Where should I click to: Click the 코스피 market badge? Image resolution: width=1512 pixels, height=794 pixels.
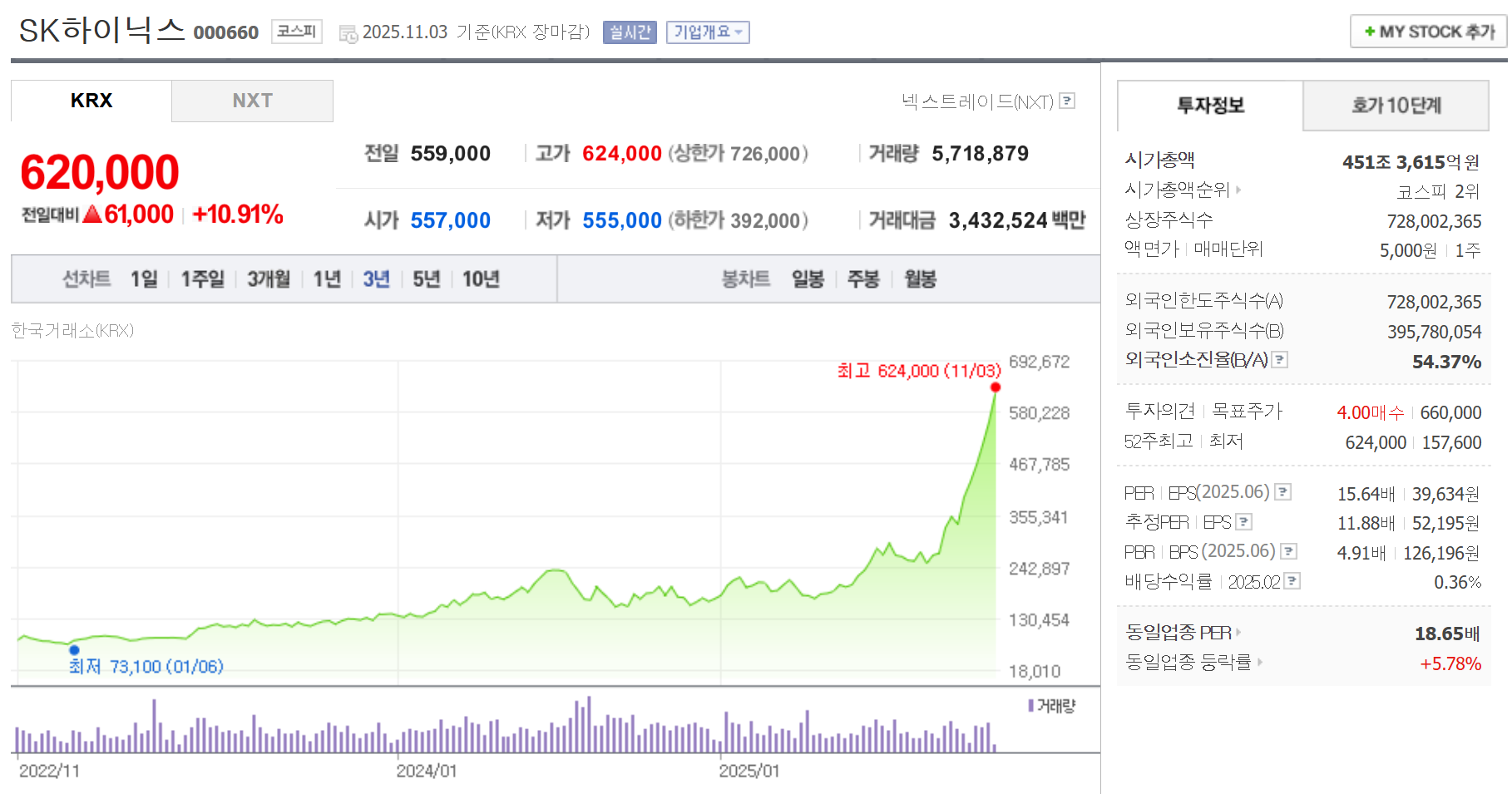pyautogui.click(x=297, y=32)
